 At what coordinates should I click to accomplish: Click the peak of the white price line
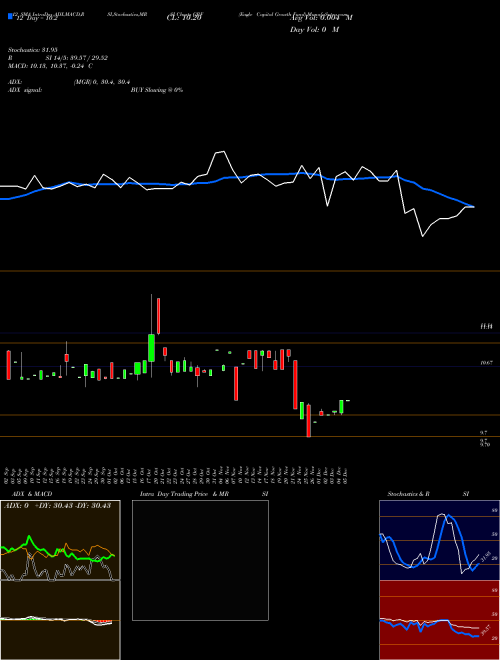point(223,152)
